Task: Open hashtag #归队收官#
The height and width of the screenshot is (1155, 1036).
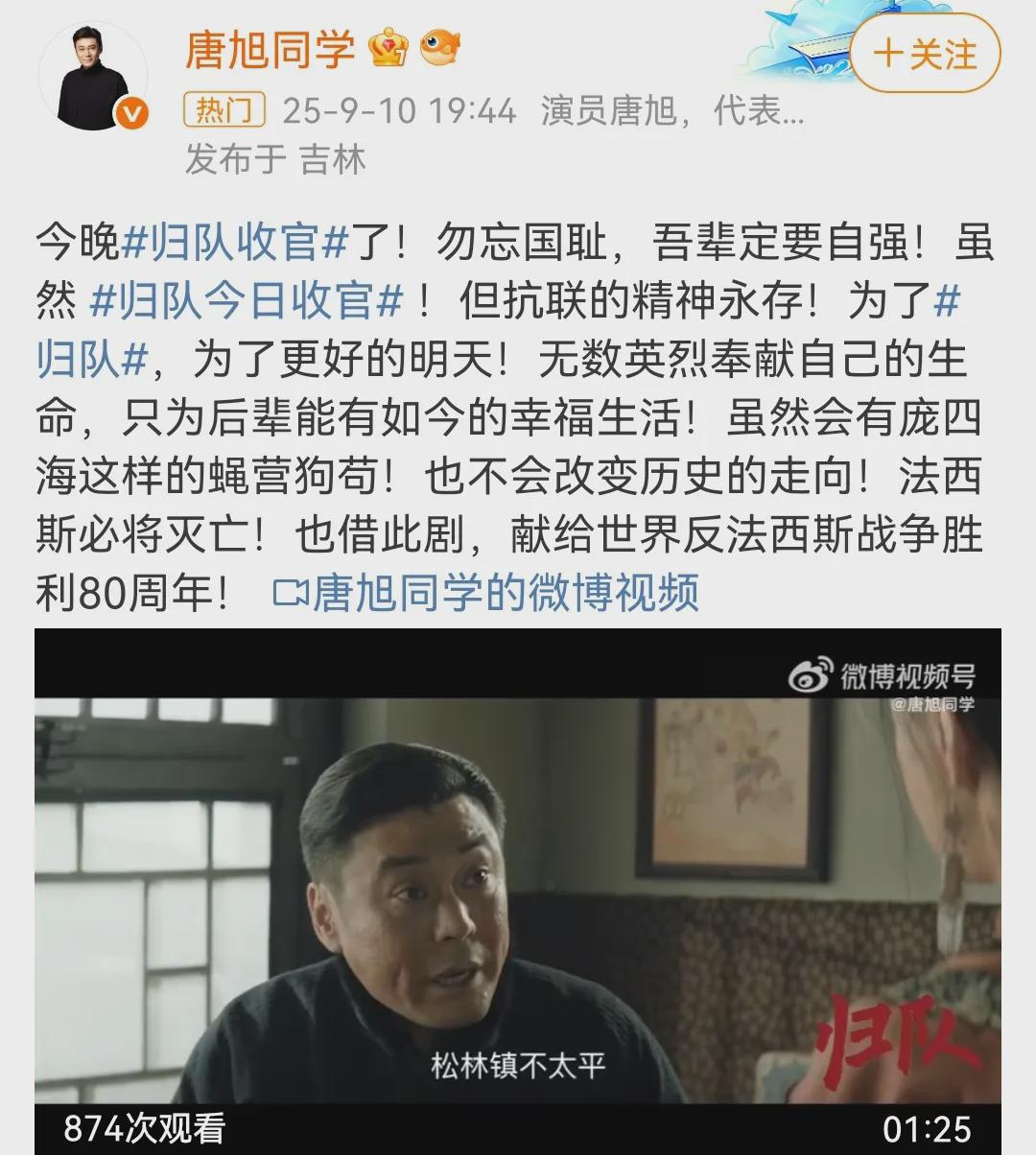Action: (234, 243)
